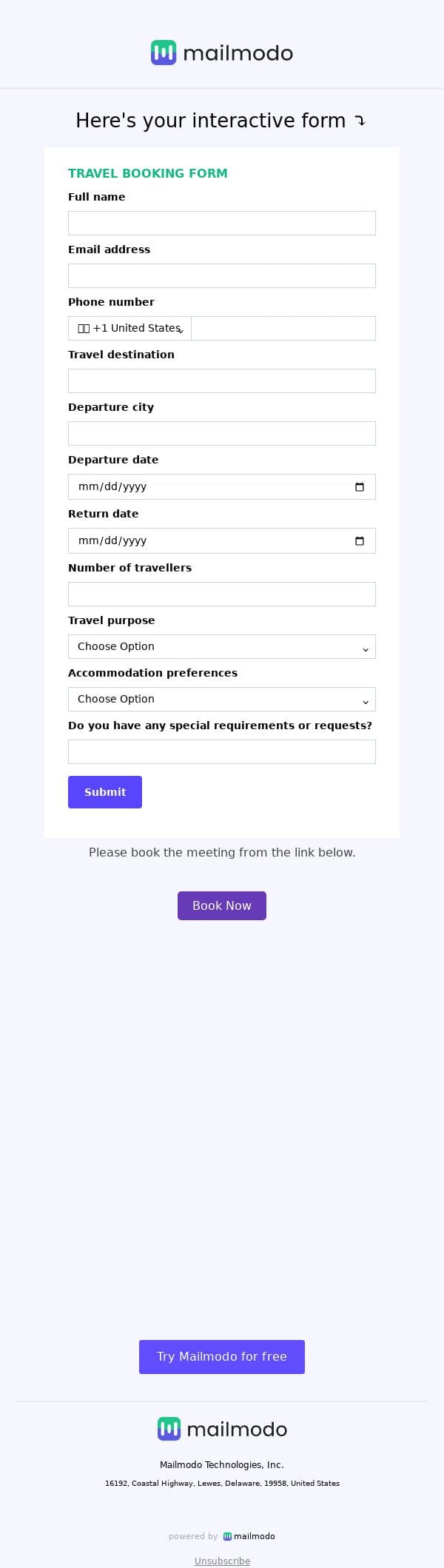Click the Departure date mm/dd/yyyy text
444x1568 pixels.
click(112, 487)
